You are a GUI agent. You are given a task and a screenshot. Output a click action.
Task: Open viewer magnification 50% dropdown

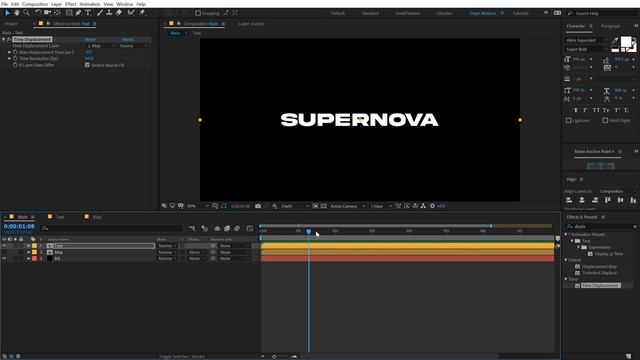tap(197, 206)
